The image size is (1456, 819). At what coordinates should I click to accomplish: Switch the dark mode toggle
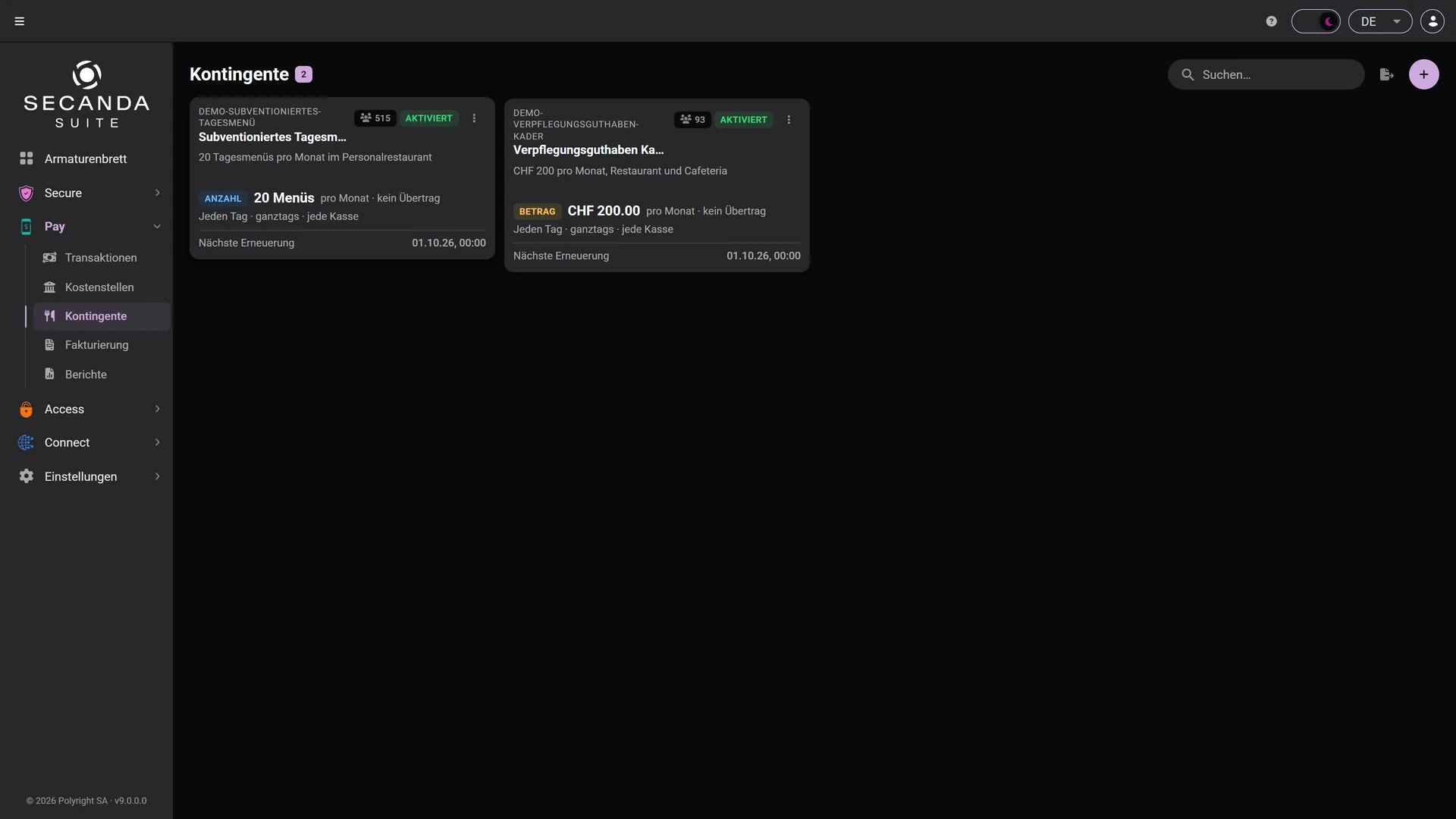[x=1316, y=21]
